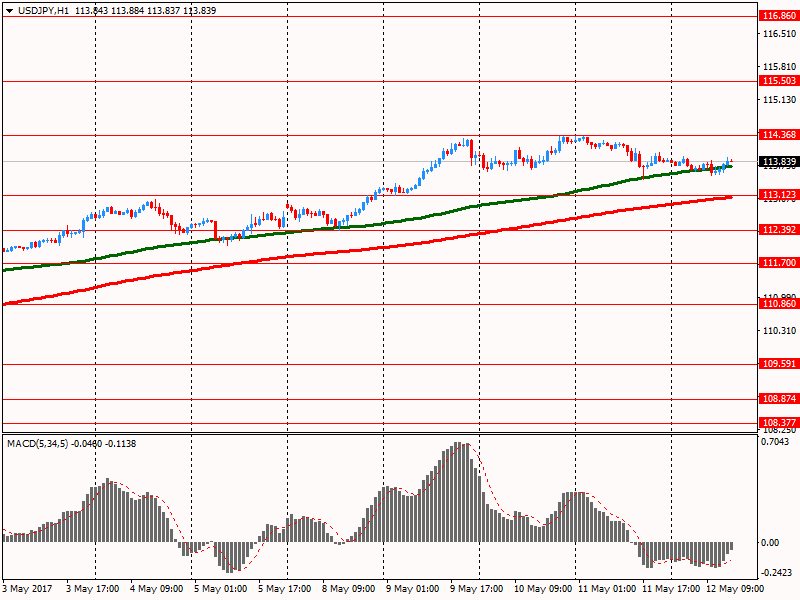
Task: Click the 108.377 bottom price label
Action: click(x=778, y=423)
